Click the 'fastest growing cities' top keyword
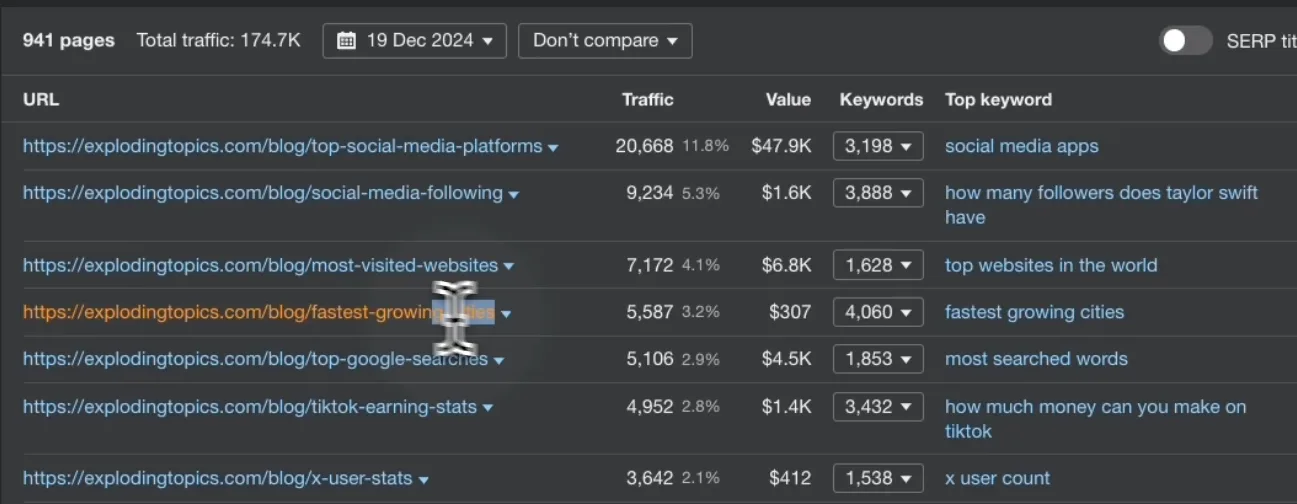This screenshot has height=504, width=1297. pyautogui.click(x=1034, y=312)
